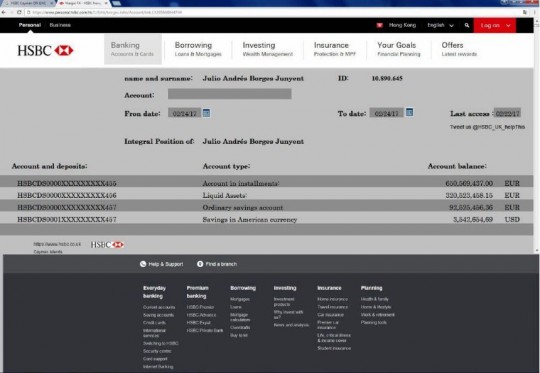Click the Liquid Assets account type
Image resolution: width=540 pixels, height=373 pixels.
tap(225, 195)
